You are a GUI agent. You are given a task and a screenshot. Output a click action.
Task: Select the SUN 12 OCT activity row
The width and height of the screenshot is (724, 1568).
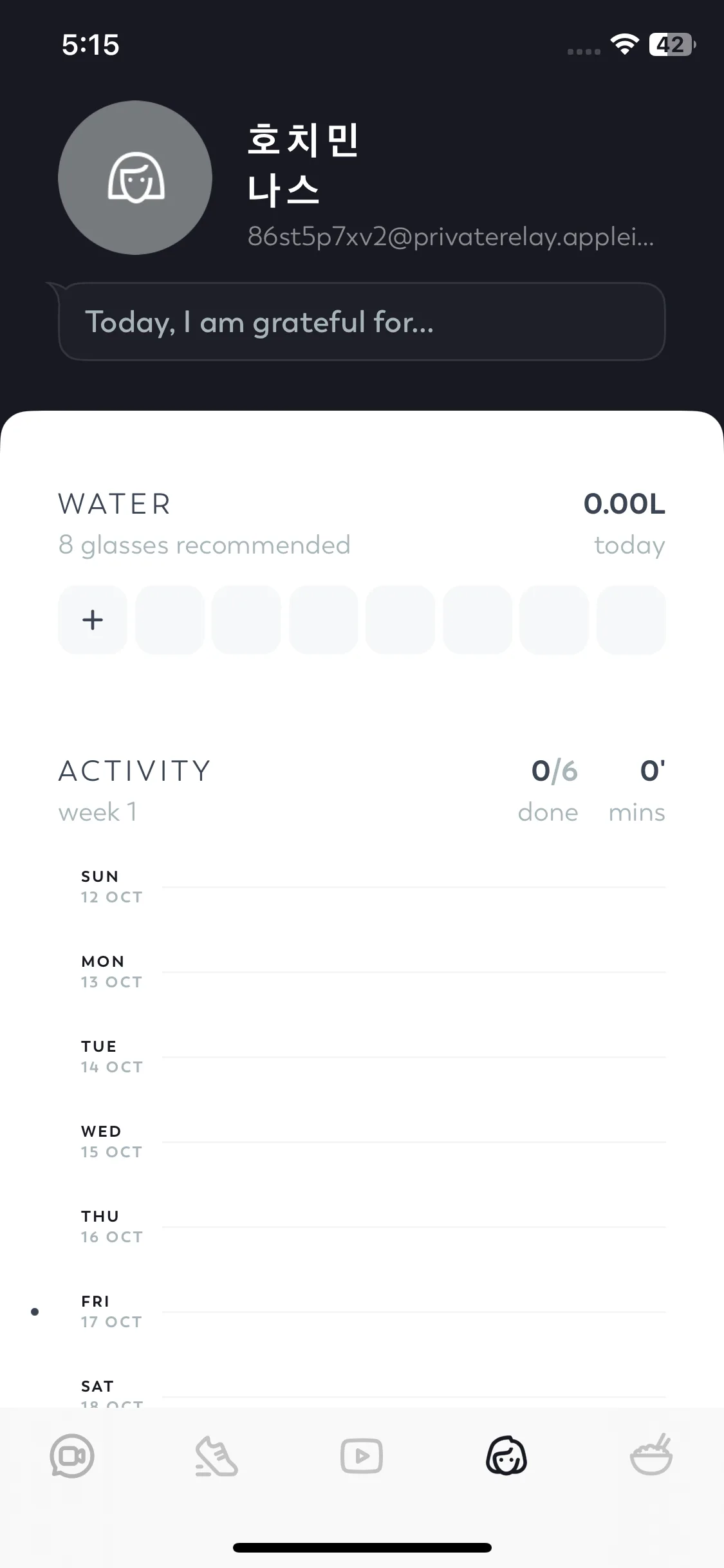click(373, 887)
